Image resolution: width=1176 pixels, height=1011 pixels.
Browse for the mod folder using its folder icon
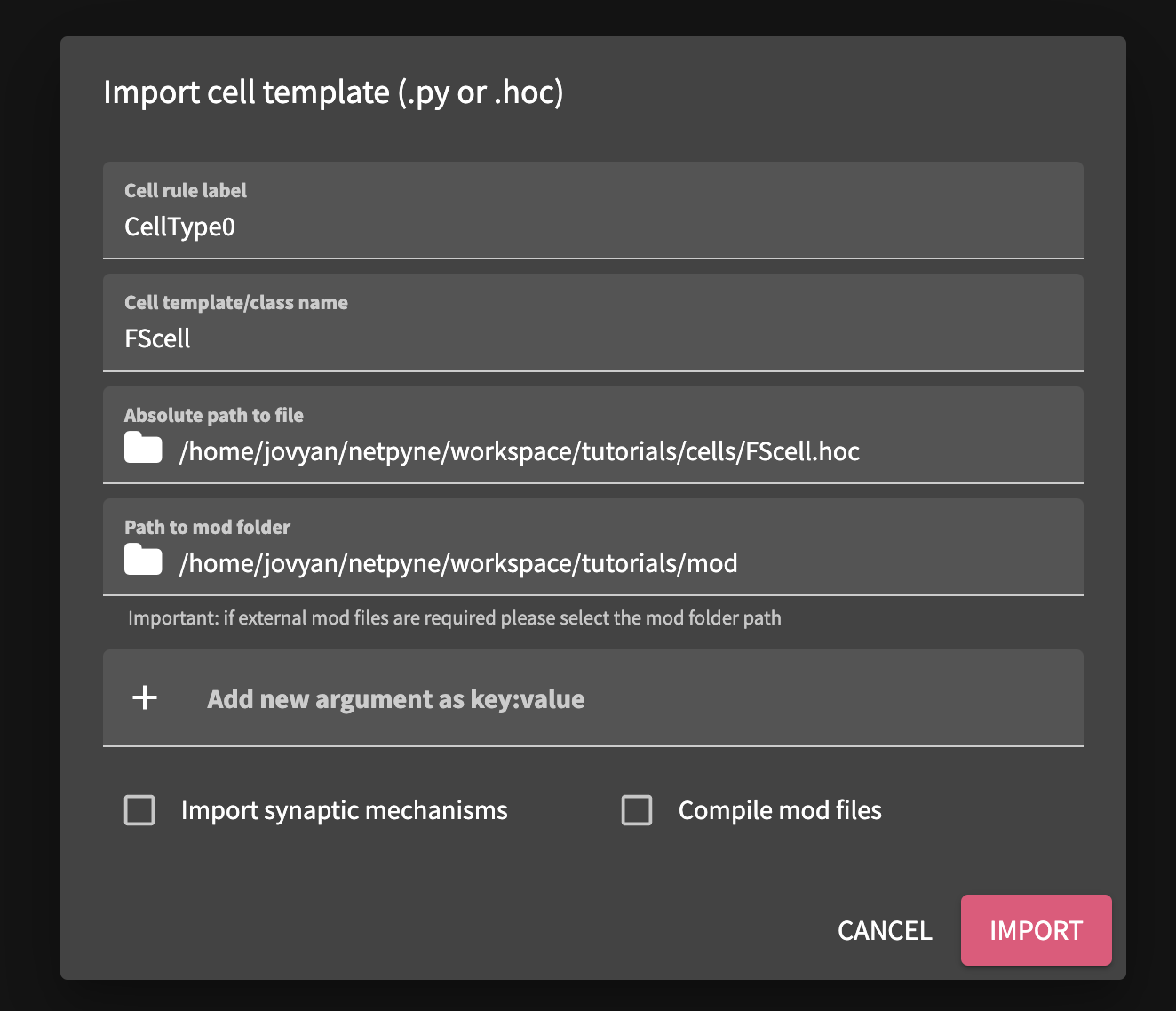[143, 559]
